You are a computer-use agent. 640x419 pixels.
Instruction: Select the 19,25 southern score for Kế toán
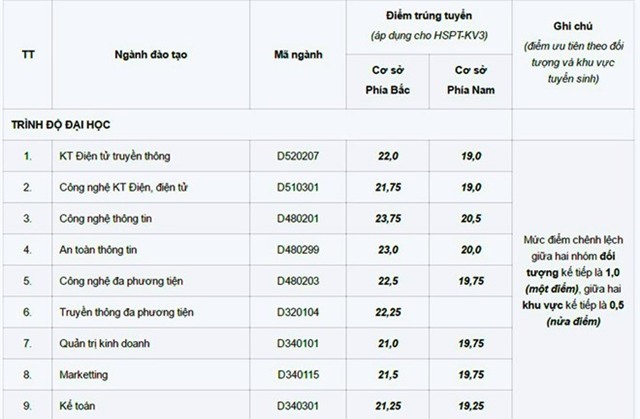click(469, 406)
